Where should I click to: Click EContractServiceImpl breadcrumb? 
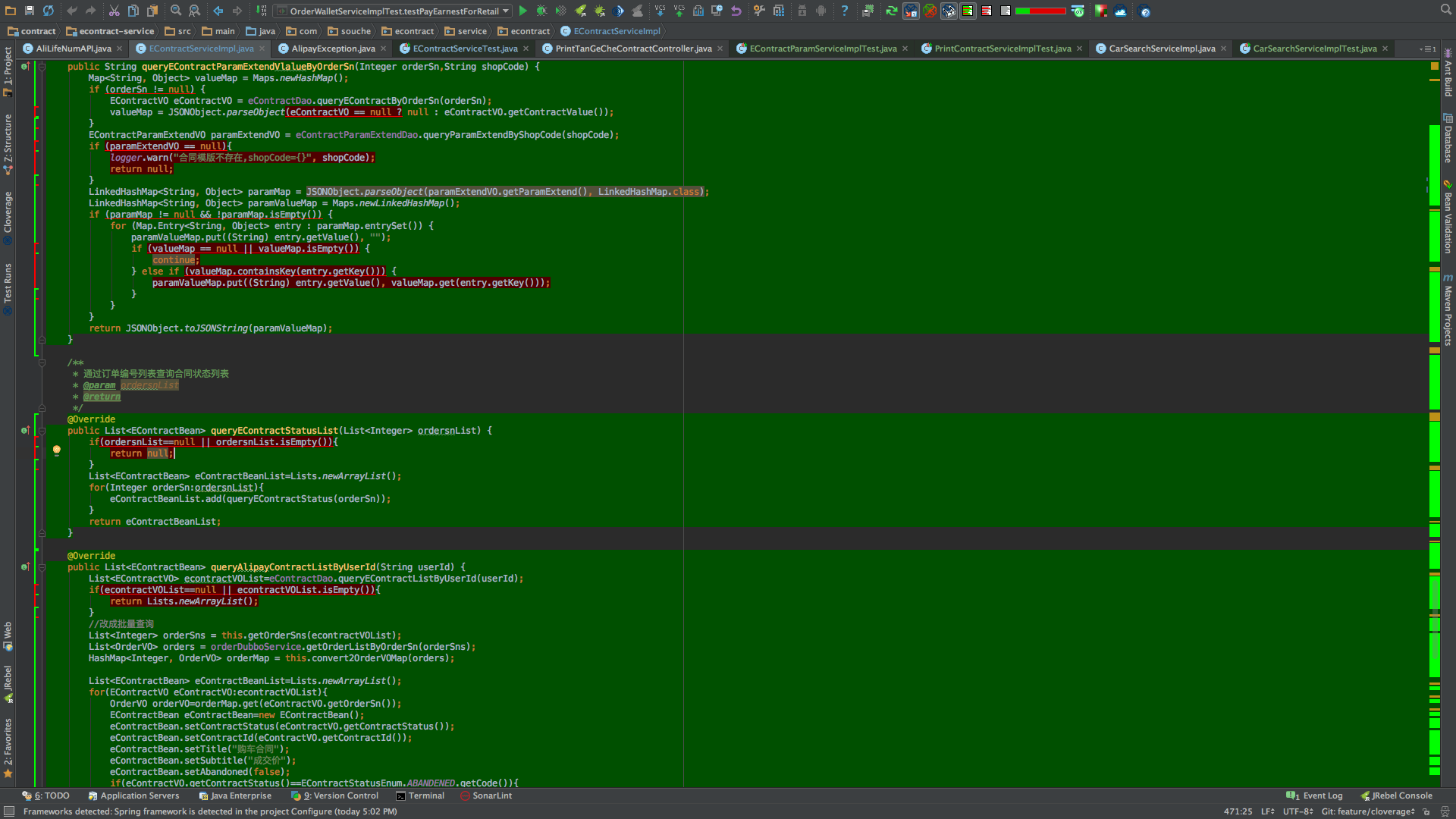pyautogui.click(x=610, y=31)
